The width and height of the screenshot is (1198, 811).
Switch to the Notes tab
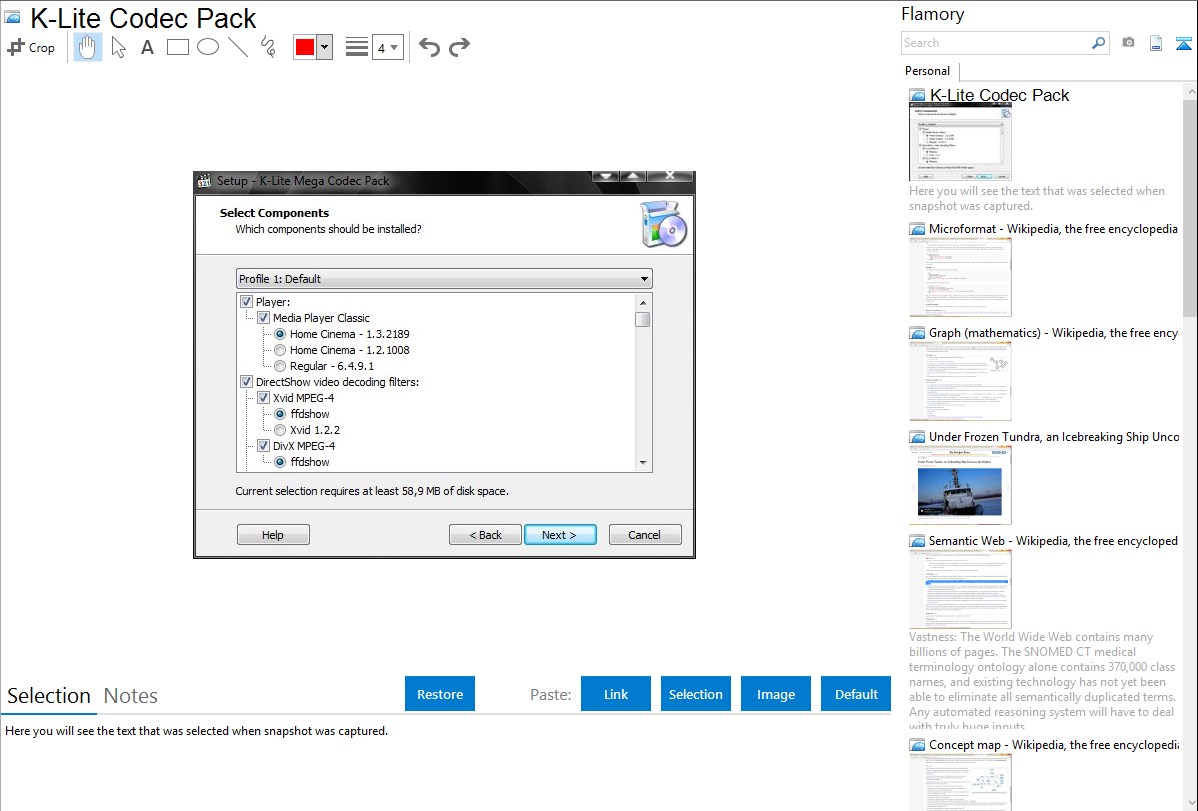point(131,696)
